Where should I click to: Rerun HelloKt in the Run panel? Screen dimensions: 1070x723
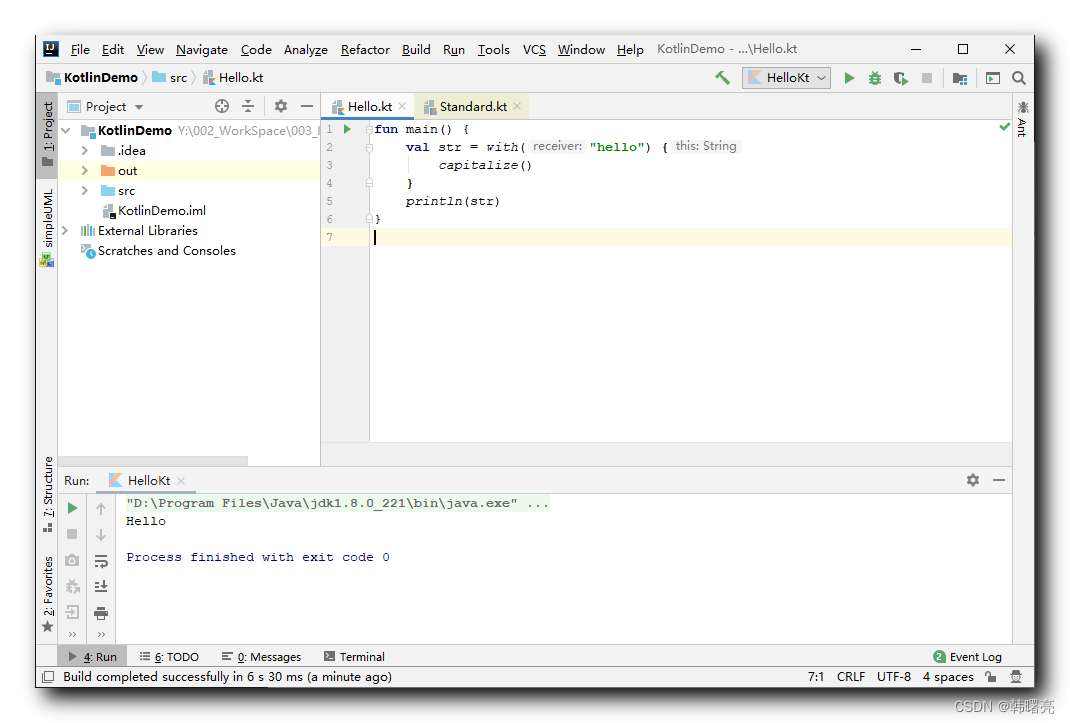pyautogui.click(x=72, y=508)
